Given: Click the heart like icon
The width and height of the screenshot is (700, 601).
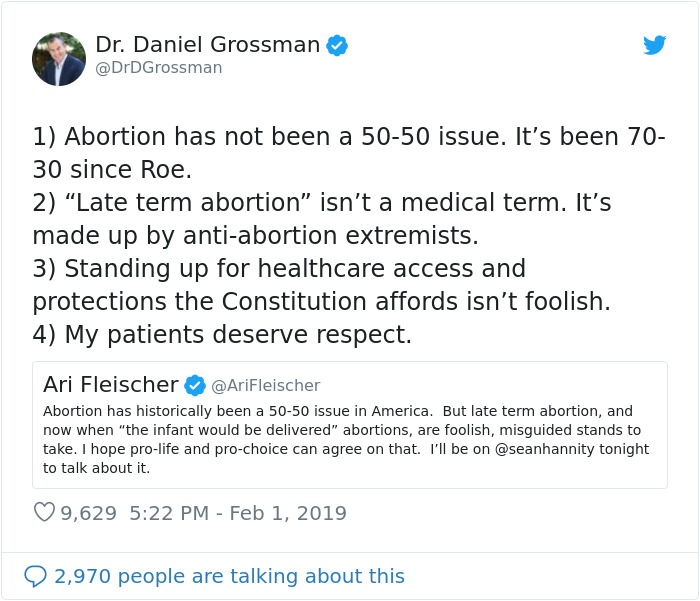Looking at the screenshot, I should [44, 513].
